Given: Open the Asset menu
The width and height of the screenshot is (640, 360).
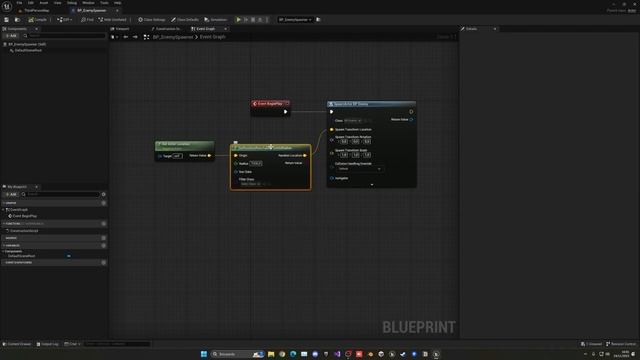Looking at the screenshot, I should pos(44,3).
